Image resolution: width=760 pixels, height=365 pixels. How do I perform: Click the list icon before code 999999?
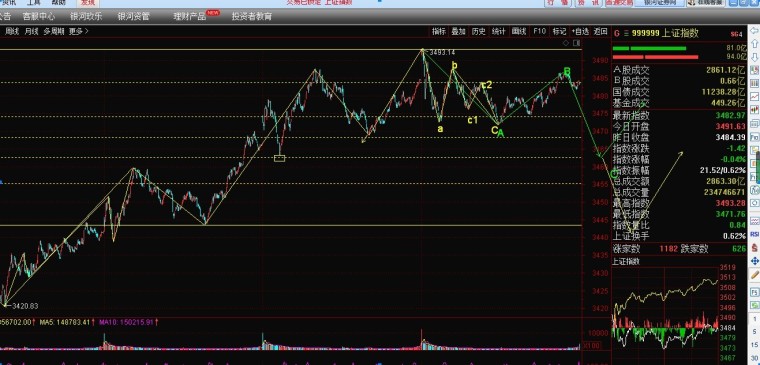point(626,33)
